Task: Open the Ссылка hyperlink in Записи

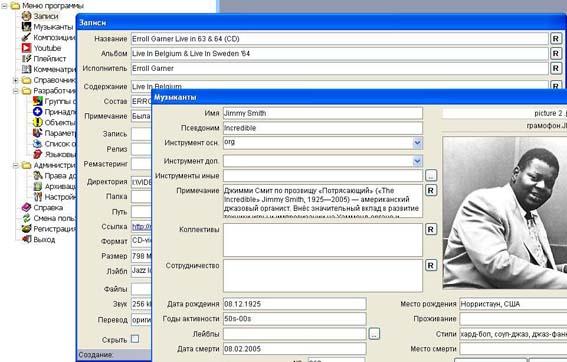Action: click(x=142, y=226)
